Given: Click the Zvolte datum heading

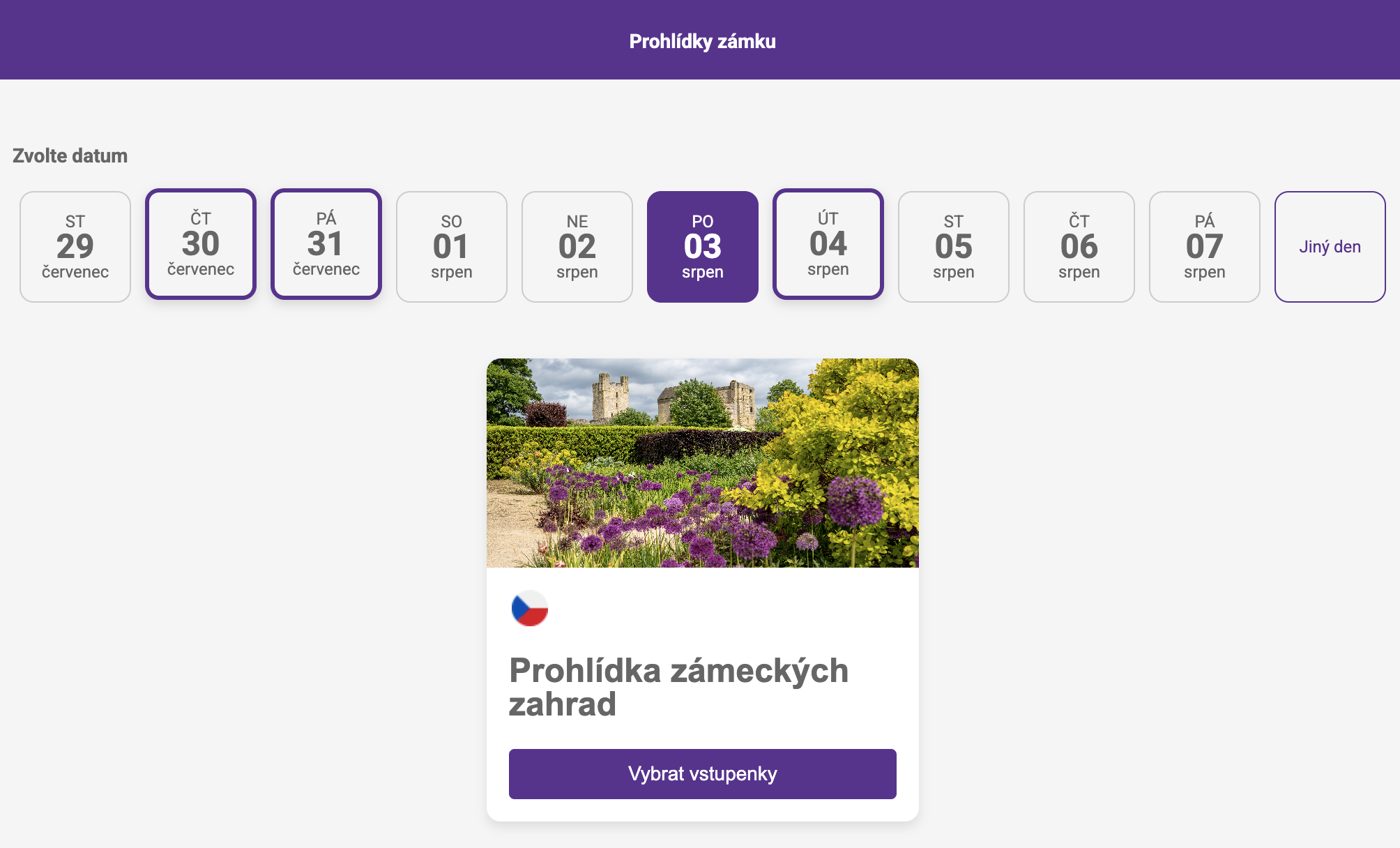Looking at the screenshot, I should 70,156.
